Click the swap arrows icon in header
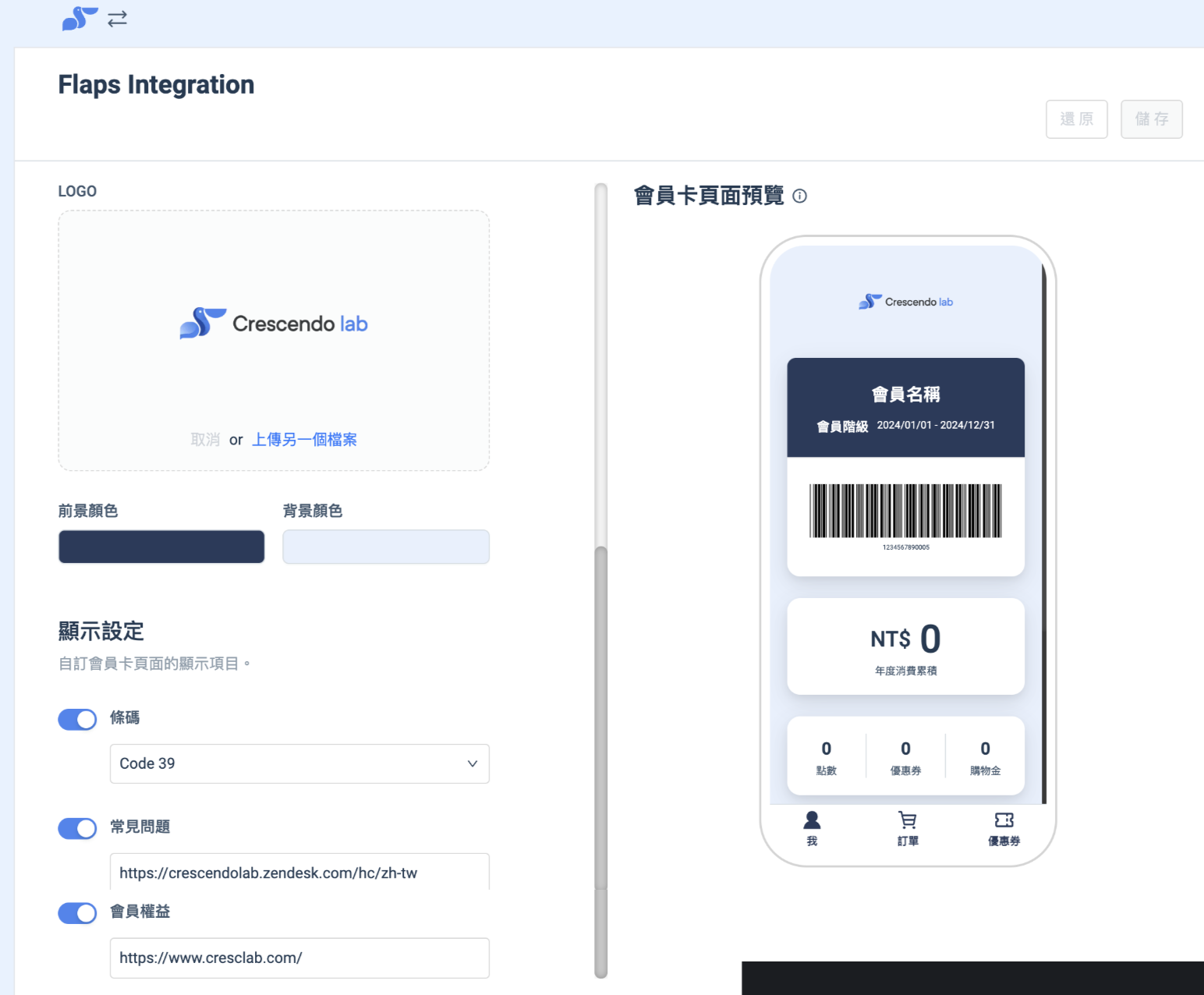1204x995 pixels. [117, 19]
